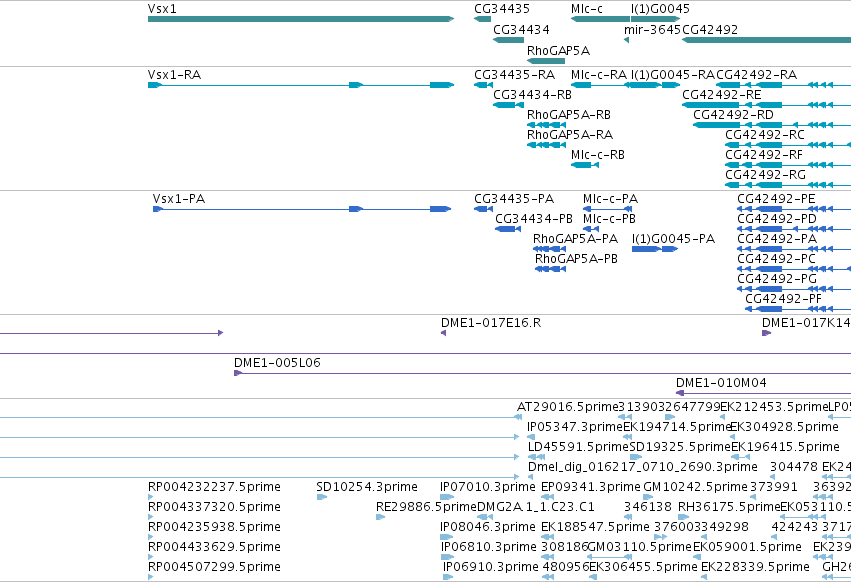This screenshot has height=582, width=851.
Task: Click the CG42492-PD protein label
Action: coord(777,219)
